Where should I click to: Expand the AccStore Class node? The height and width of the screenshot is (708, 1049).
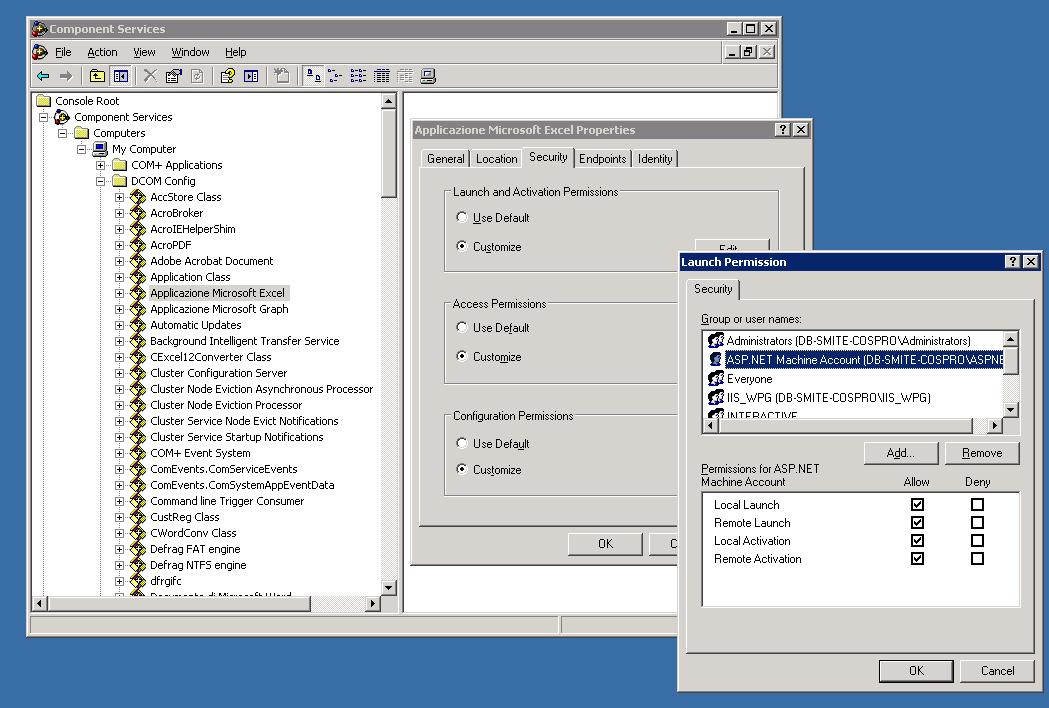(119, 197)
